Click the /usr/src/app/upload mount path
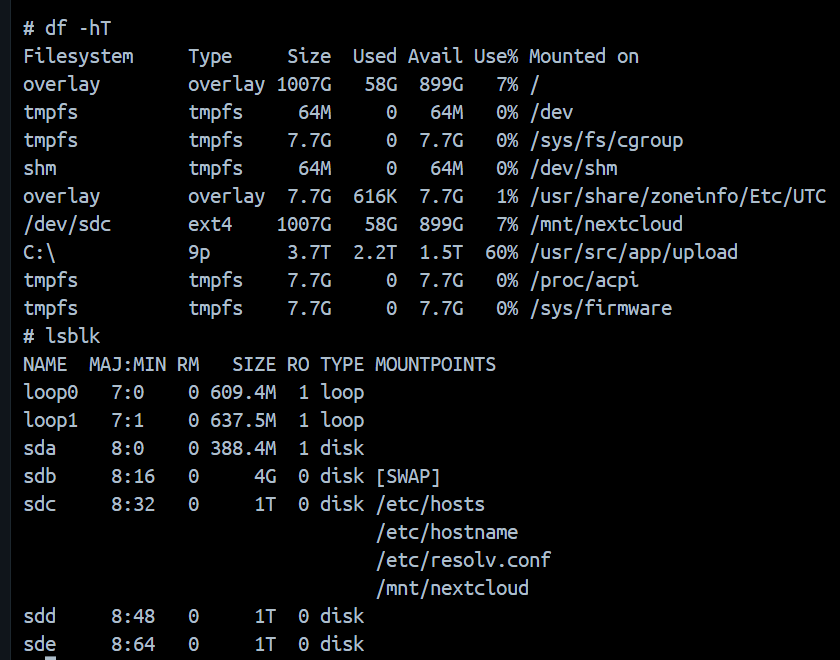 [x=634, y=252]
